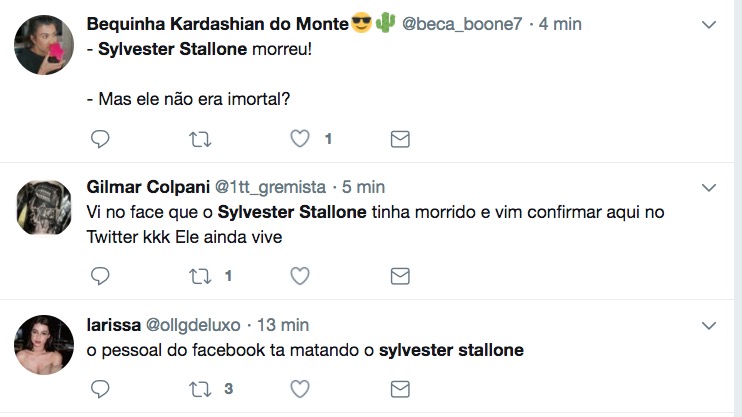Expand options menu on Gilmar's tweet

(709, 187)
